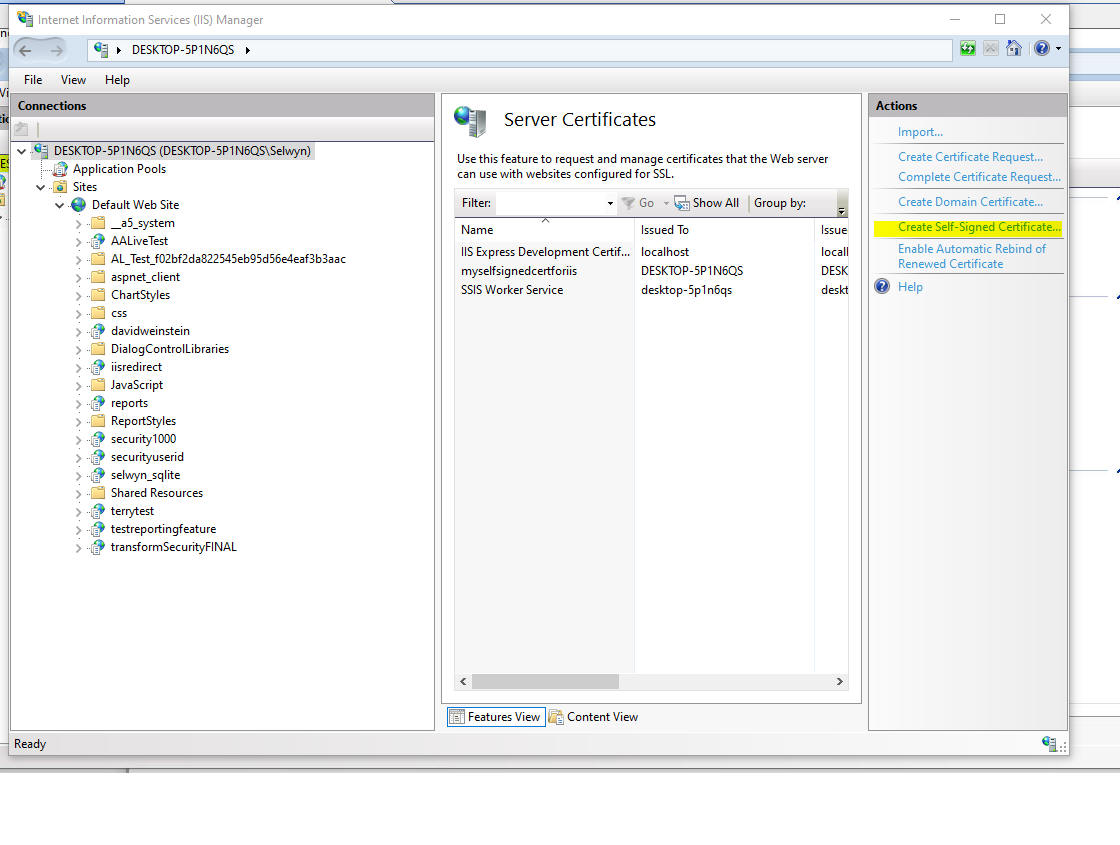This screenshot has width=1120, height=845.
Task: Collapse the Default Web Site node
Action: point(59,205)
